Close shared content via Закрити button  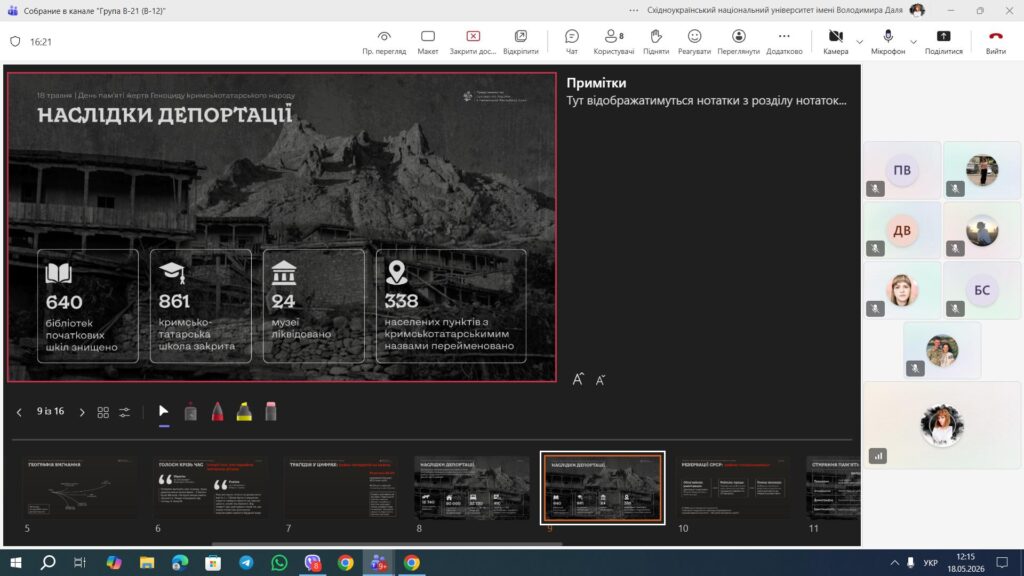tap(473, 42)
